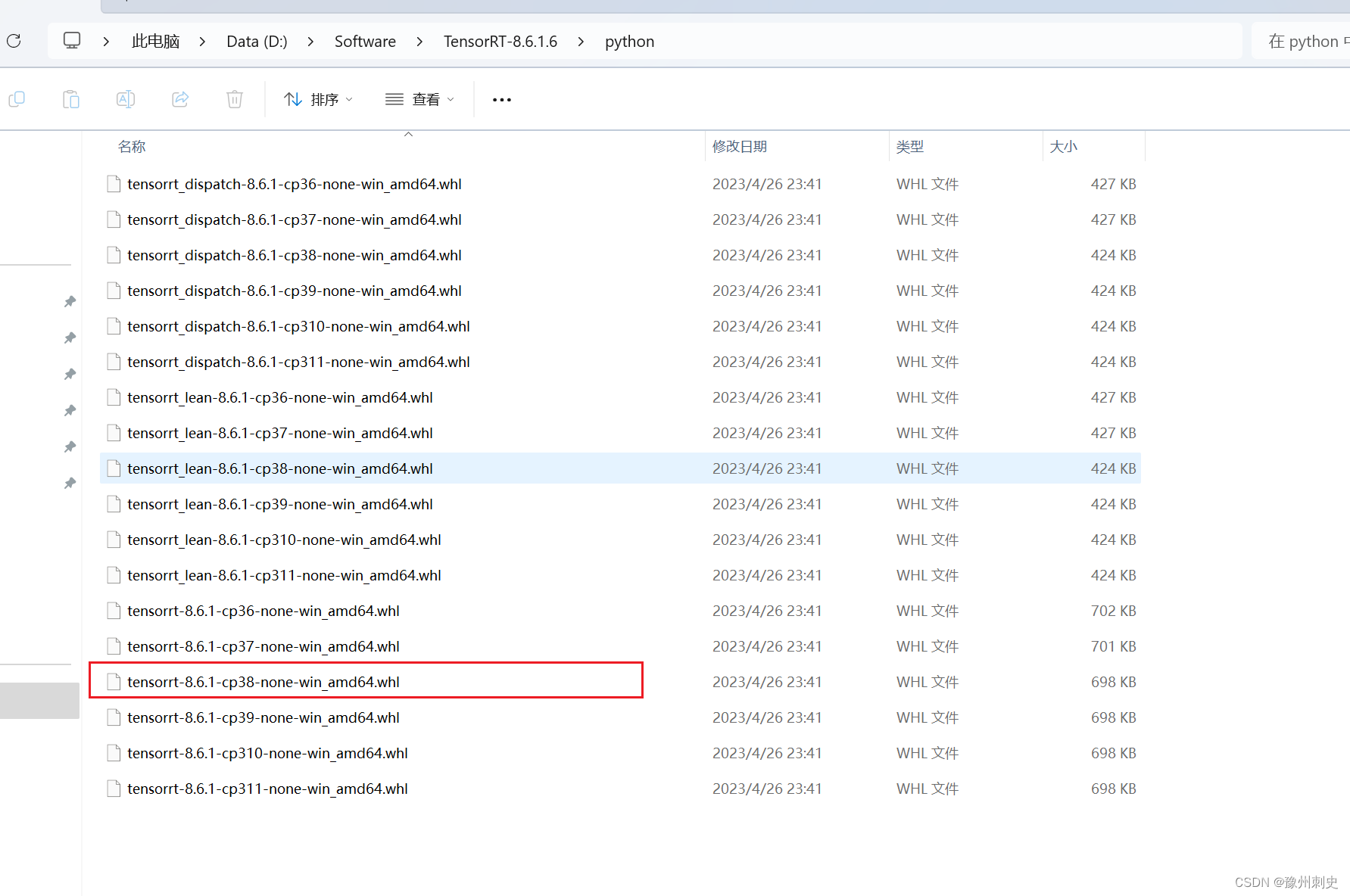
Task: Click the Copy icon in toolbar
Action: click(17, 99)
